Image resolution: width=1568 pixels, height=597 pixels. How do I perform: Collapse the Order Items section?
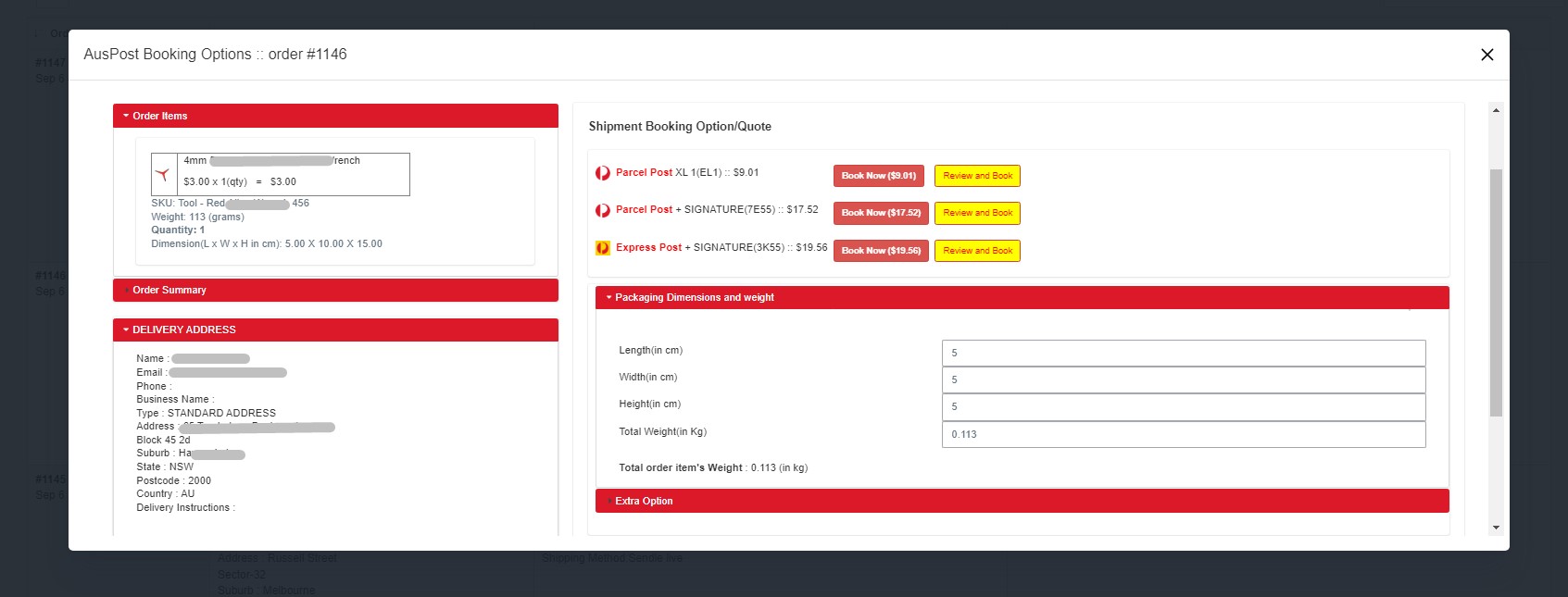point(335,116)
